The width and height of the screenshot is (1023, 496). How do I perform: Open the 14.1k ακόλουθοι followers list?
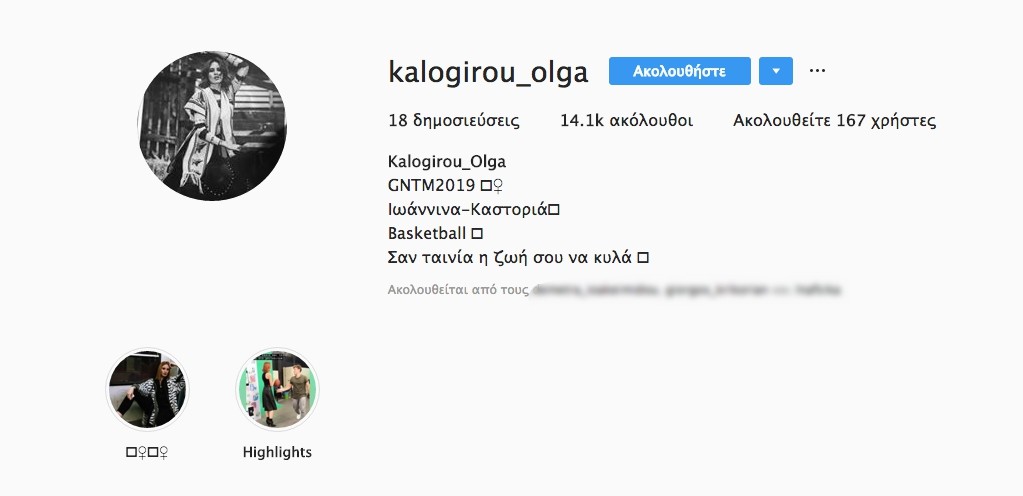click(x=626, y=121)
